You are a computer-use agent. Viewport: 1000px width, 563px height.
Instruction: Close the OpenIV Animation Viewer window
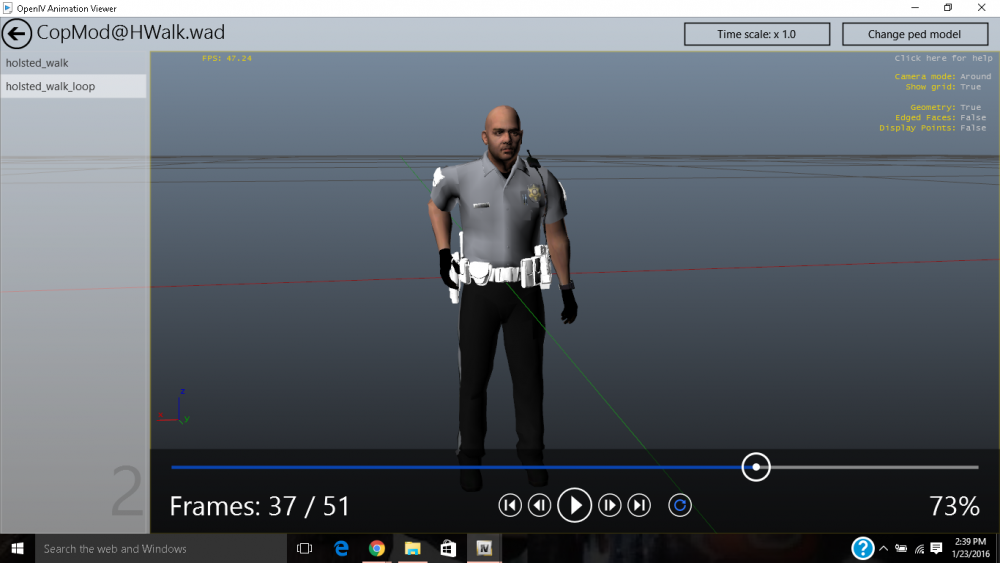coord(982,8)
